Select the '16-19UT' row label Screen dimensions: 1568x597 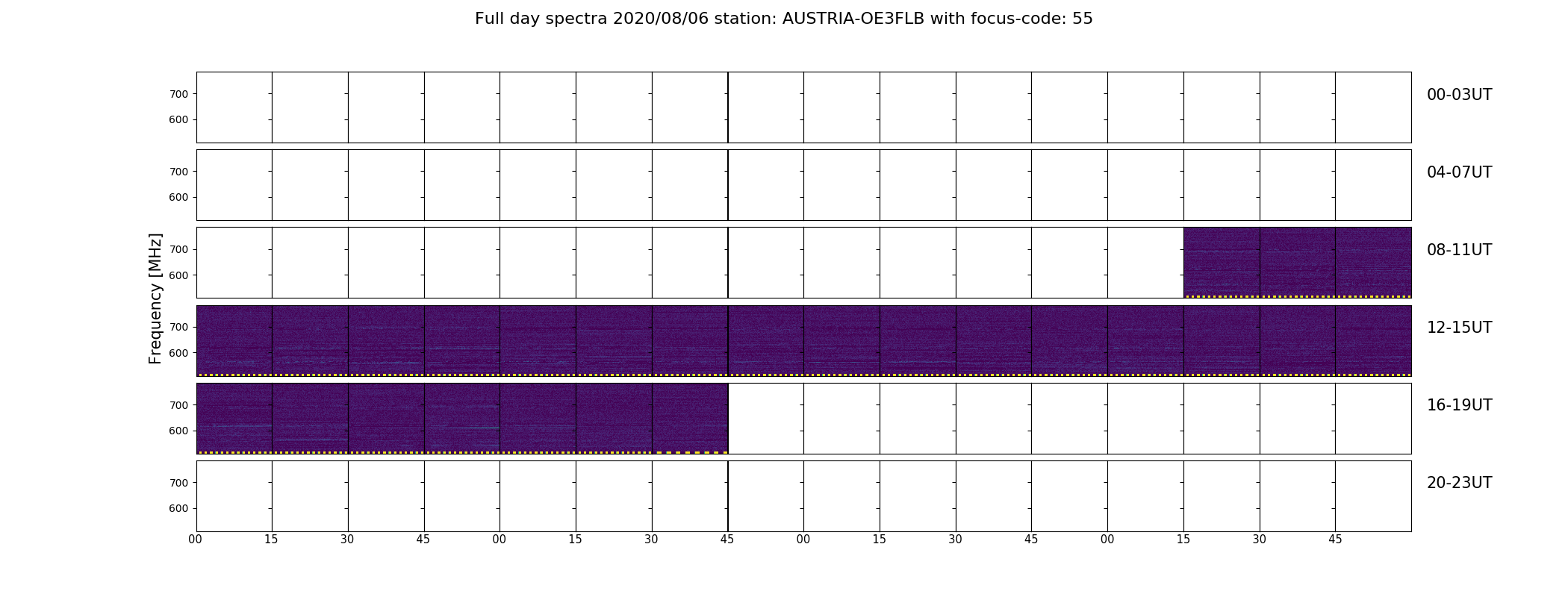click(1459, 405)
